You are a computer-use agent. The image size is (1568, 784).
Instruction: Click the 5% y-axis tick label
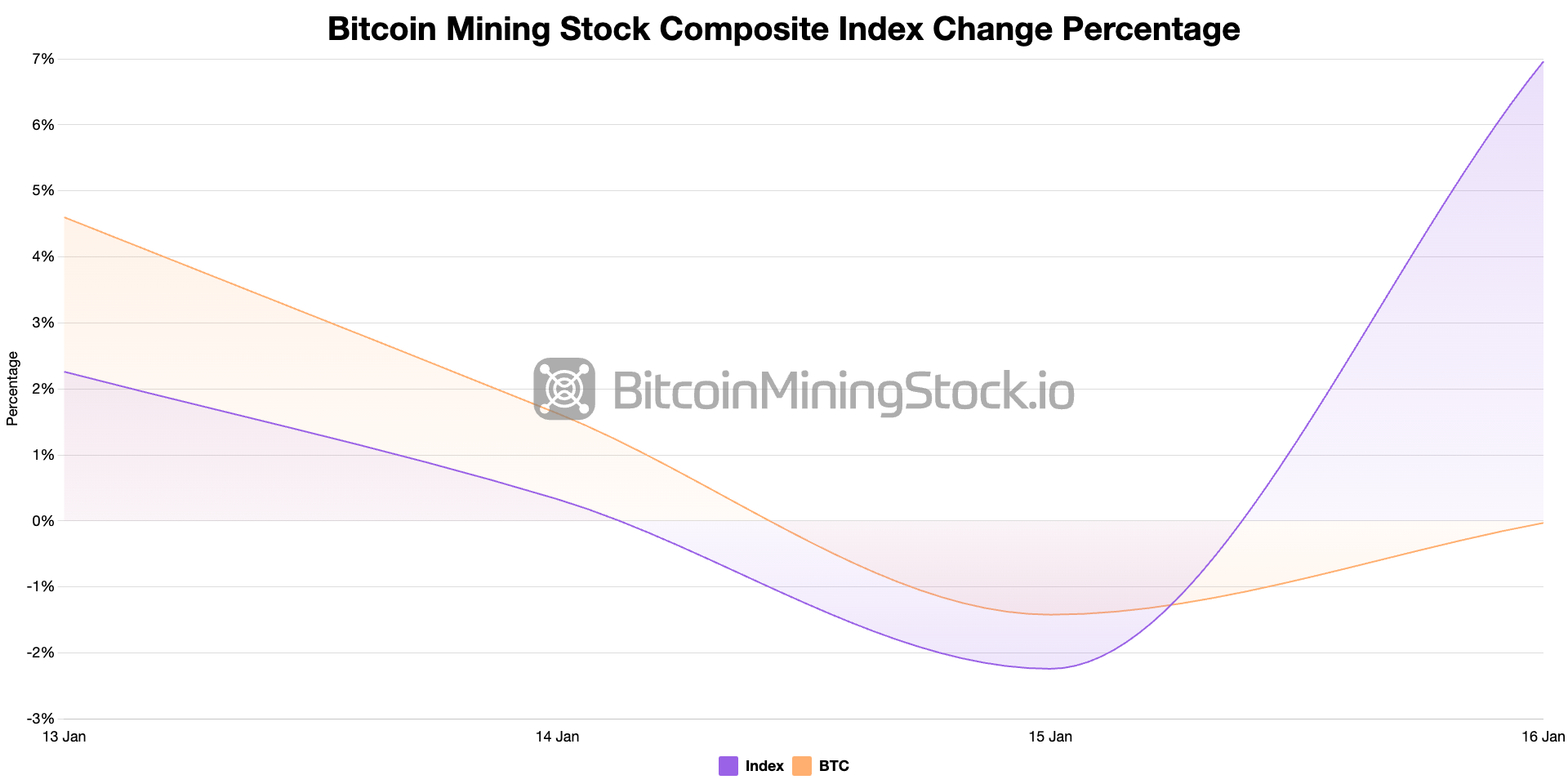(43, 191)
